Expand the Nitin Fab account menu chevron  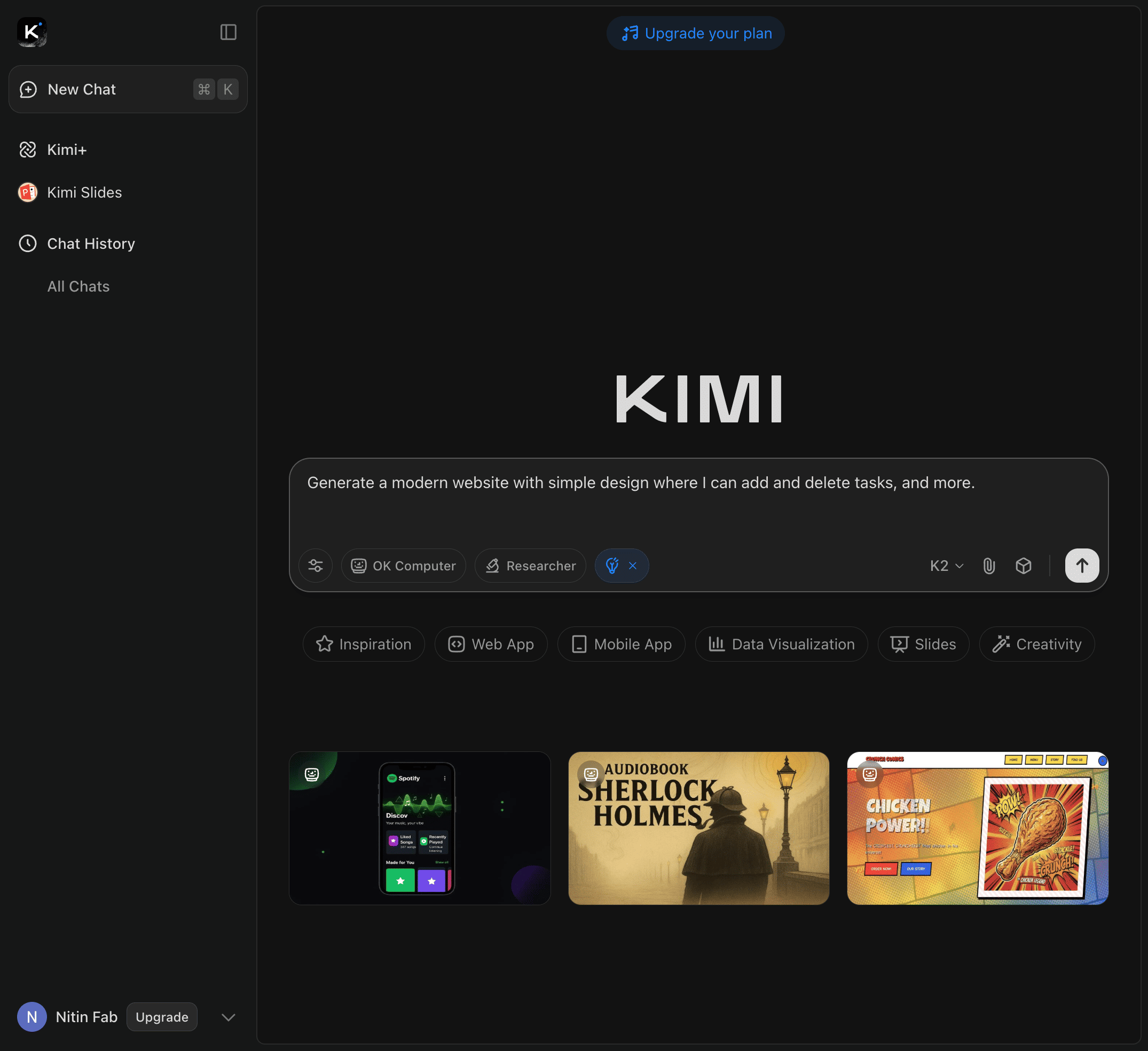click(x=229, y=1017)
